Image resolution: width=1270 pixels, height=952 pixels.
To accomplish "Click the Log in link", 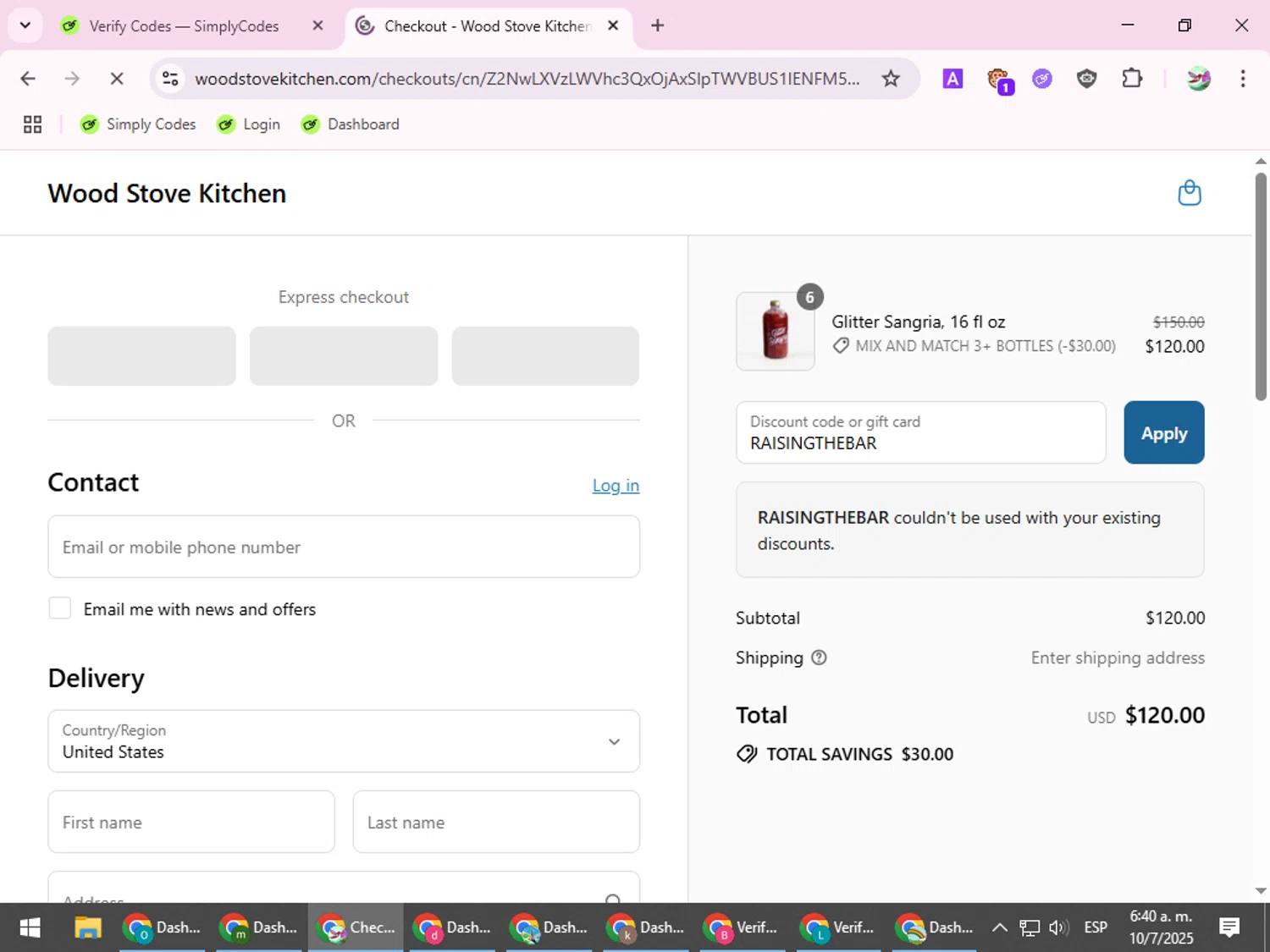I will (x=616, y=486).
